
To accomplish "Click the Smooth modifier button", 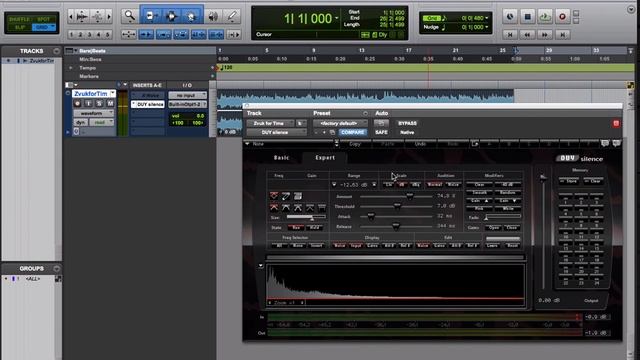I will (x=480, y=192).
